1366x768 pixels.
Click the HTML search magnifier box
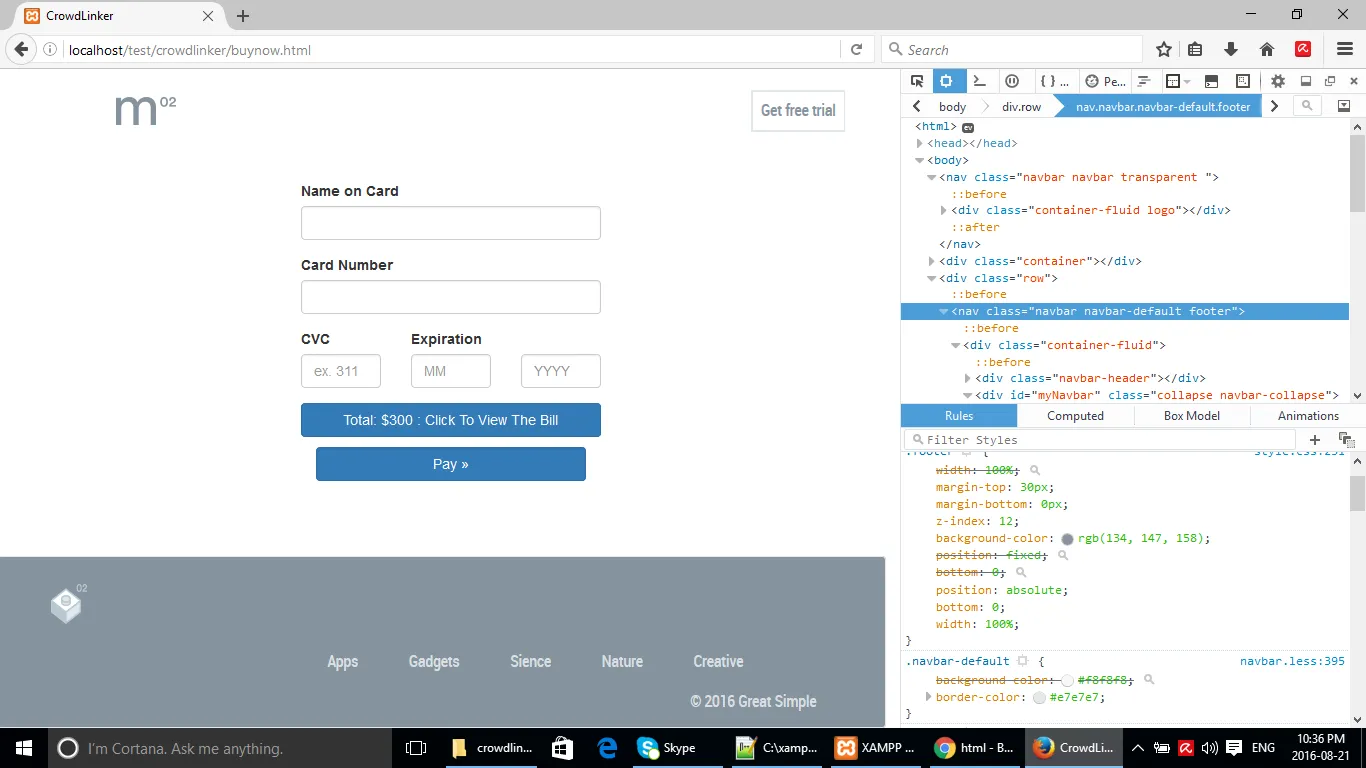(x=1307, y=106)
